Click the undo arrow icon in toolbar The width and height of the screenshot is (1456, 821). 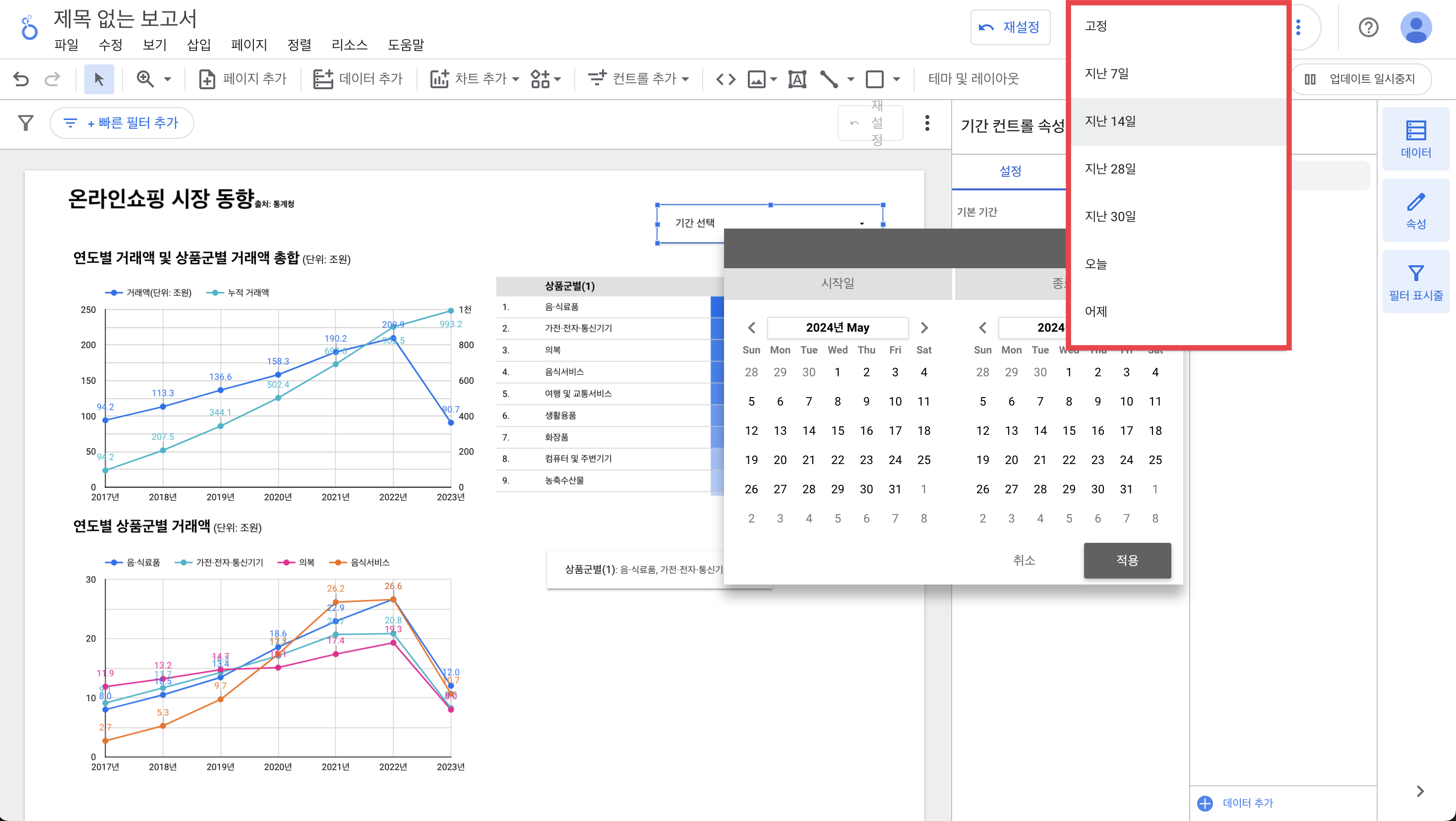point(21,79)
